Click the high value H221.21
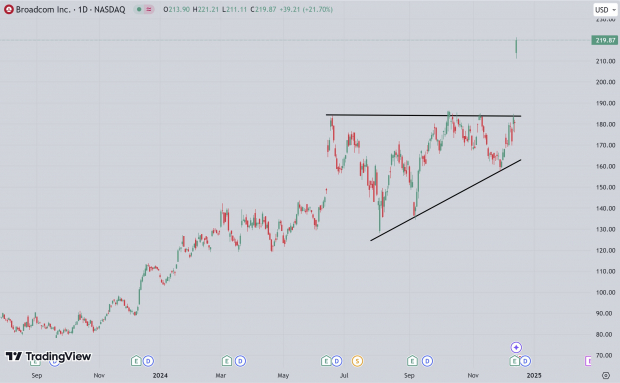Image resolution: width=620 pixels, height=383 pixels. pyautogui.click(x=206, y=9)
